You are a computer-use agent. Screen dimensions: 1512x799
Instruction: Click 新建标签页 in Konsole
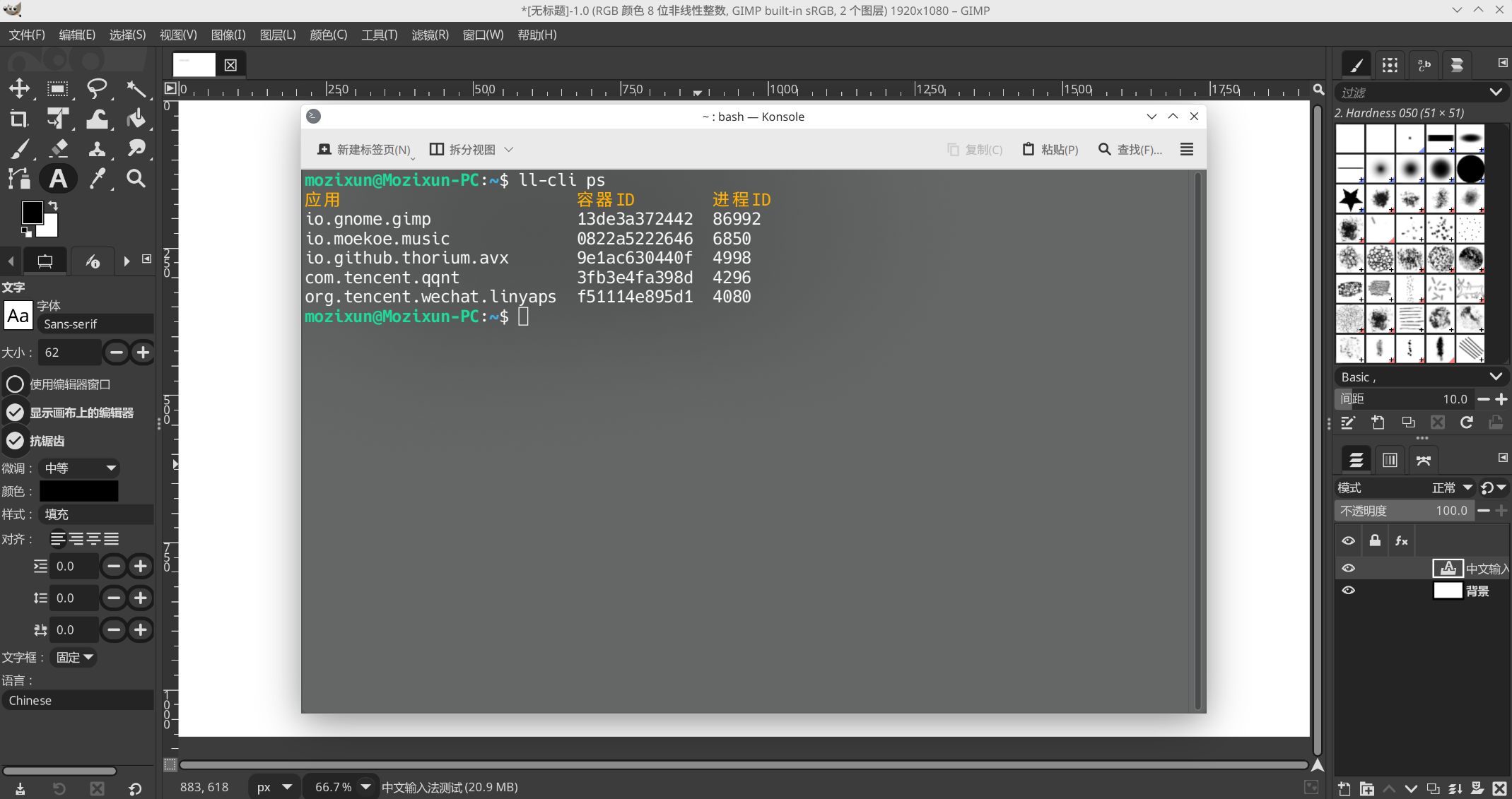365,149
